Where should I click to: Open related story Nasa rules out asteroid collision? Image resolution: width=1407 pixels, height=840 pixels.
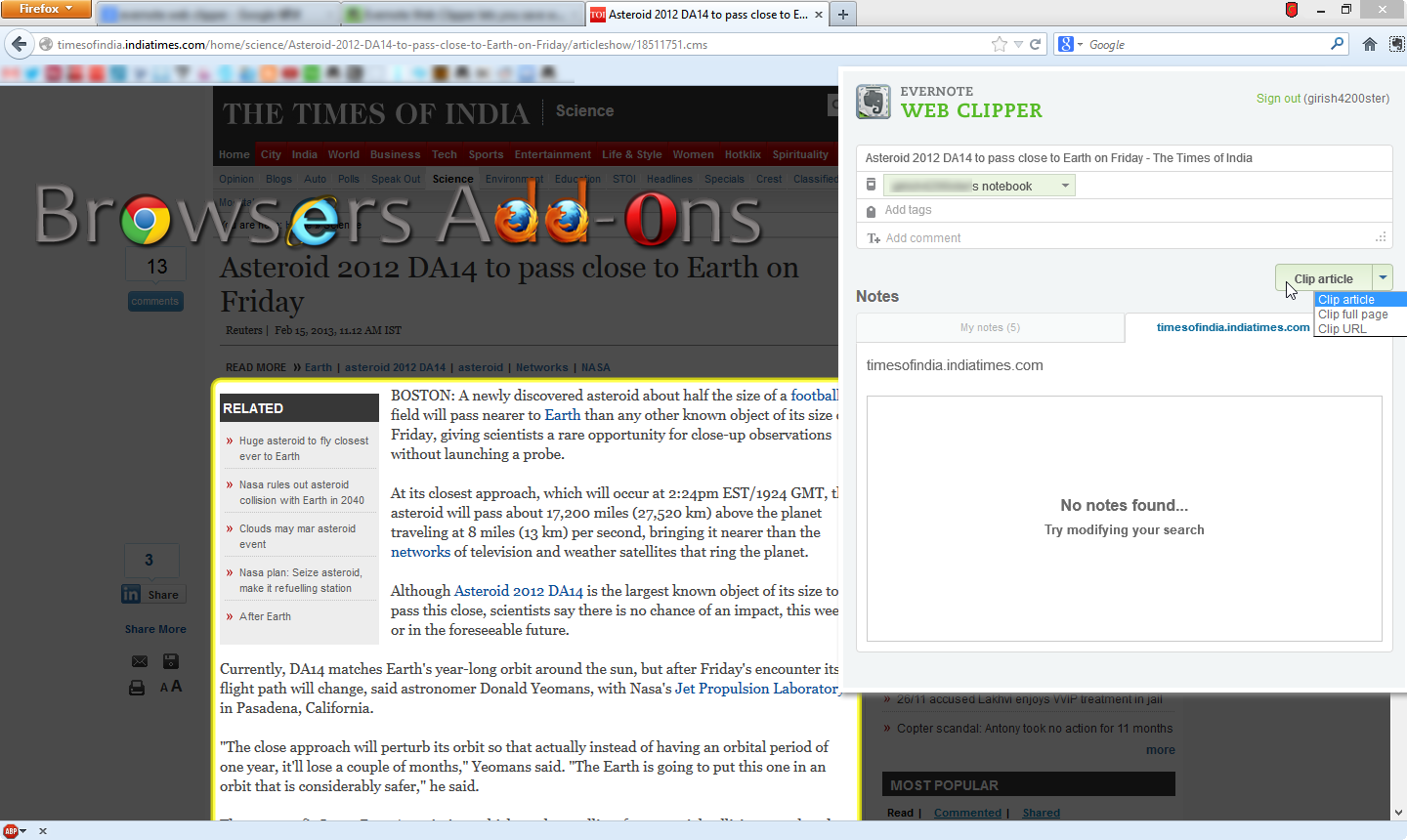pyautogui.click(x=302, y=492)
